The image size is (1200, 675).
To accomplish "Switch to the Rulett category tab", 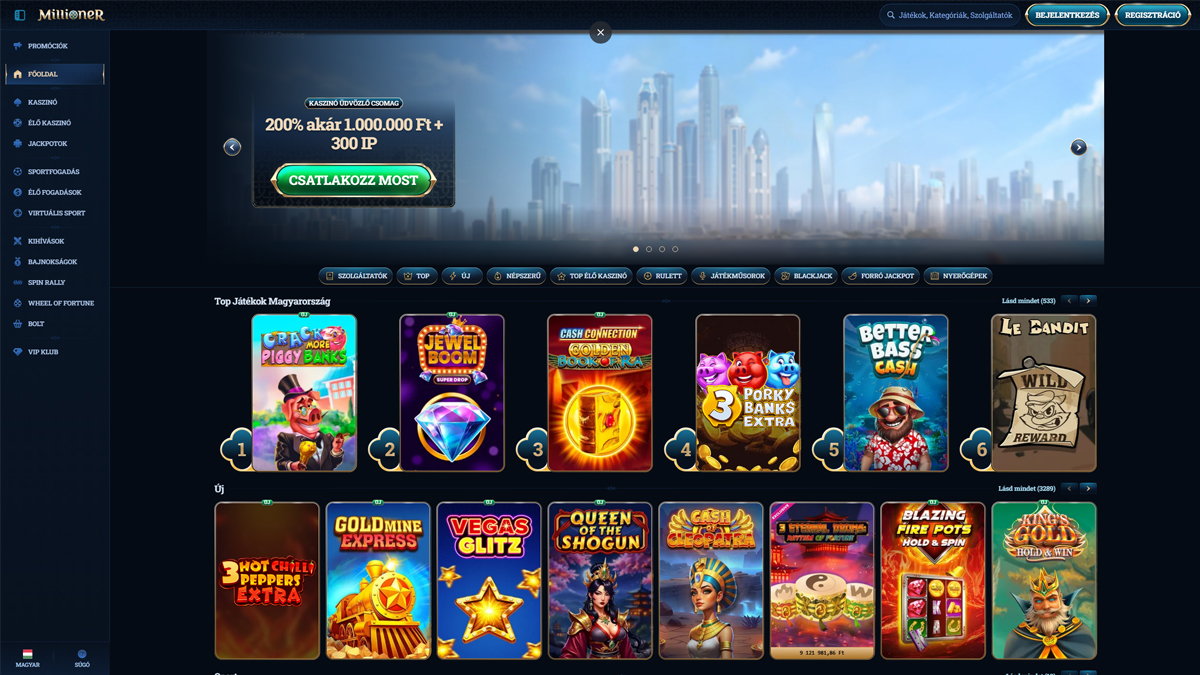I will coord(661,276).
